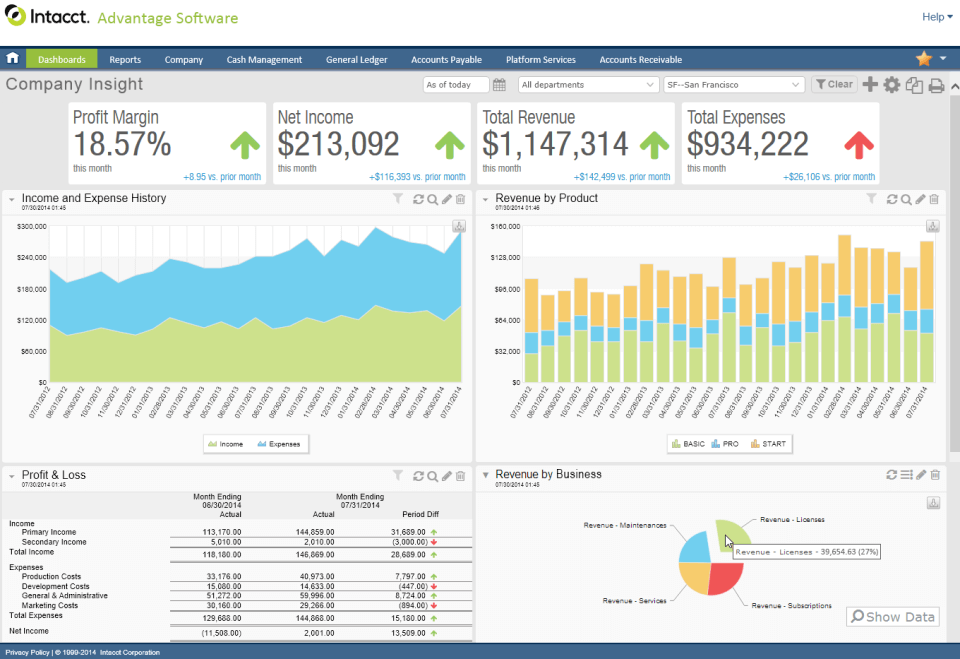Open the magnifier zoom on Revenue by Product
Screen dimensions: 960x659
click(906, 199)
